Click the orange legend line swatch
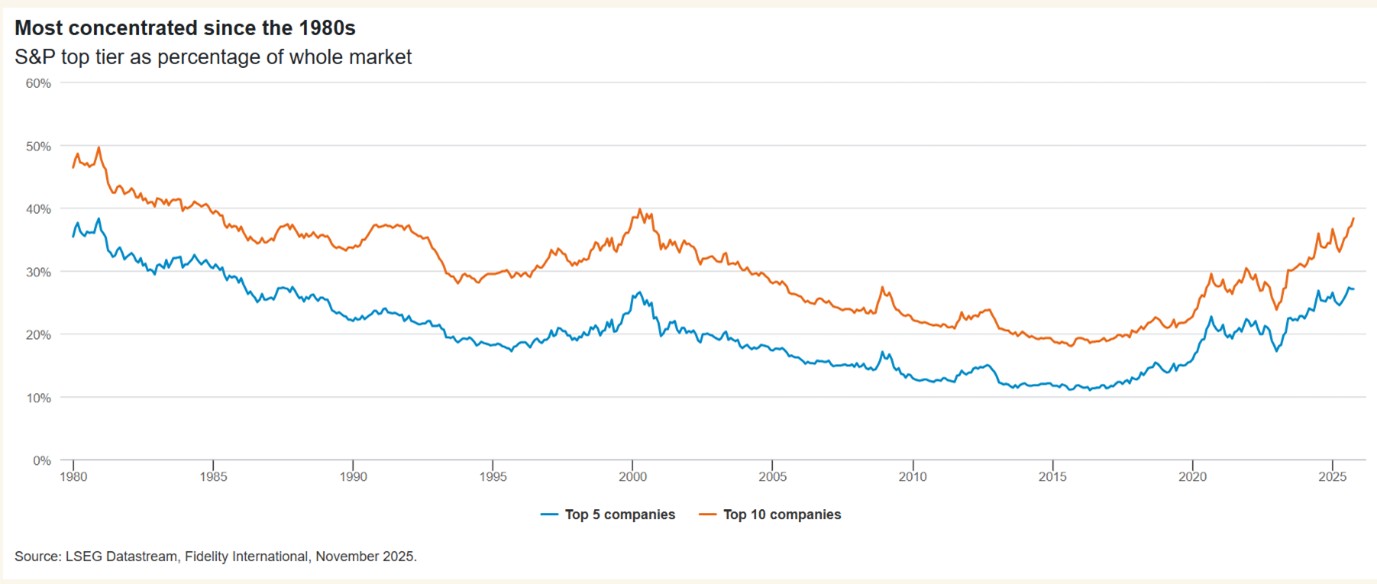 709,515
